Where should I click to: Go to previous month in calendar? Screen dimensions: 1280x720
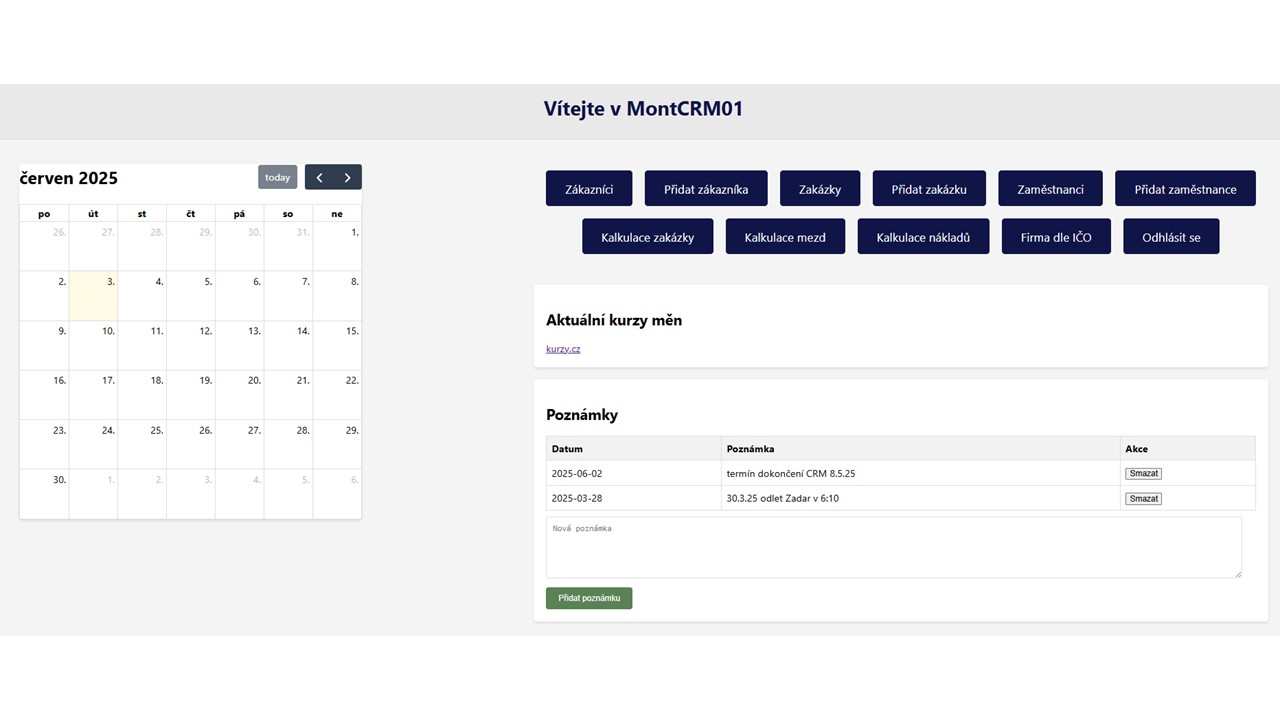tap(319, 177)
